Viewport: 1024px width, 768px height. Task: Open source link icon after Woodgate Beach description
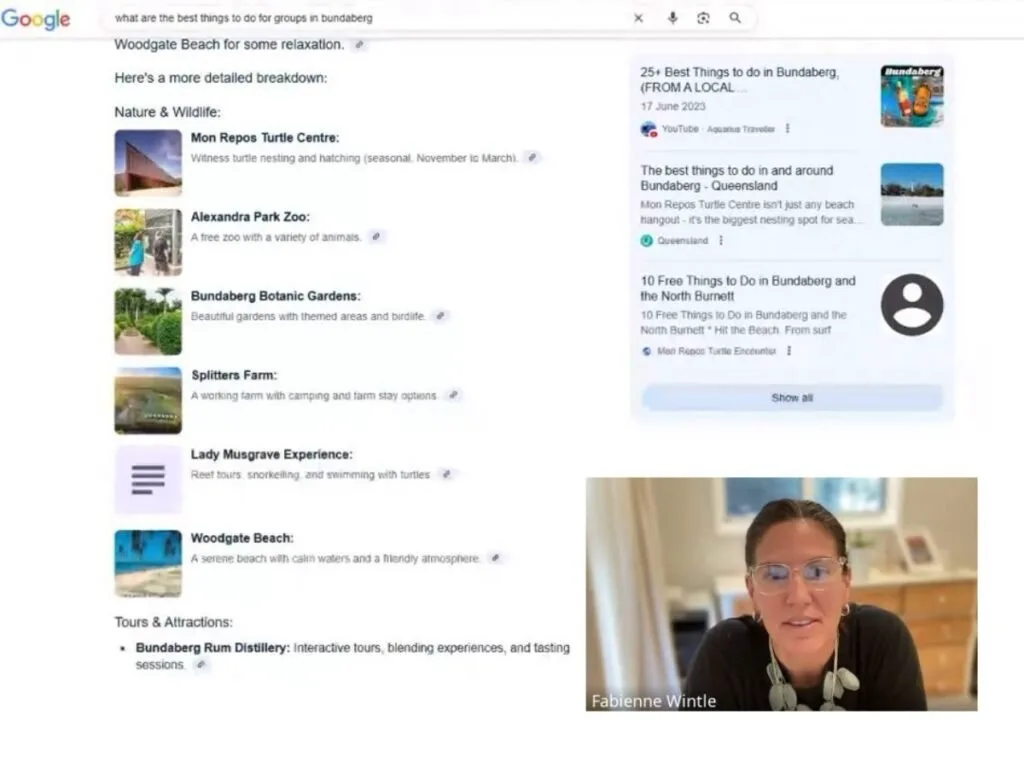tap(494, 558)
